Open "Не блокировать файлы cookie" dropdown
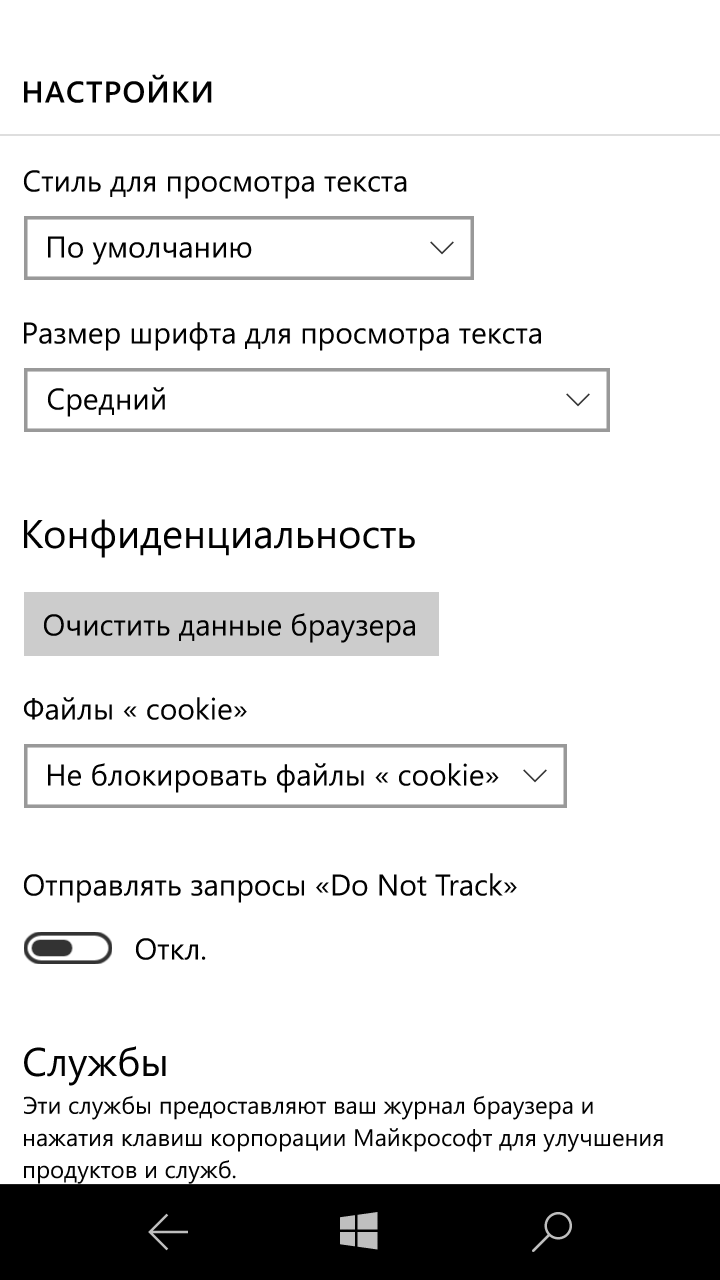This screenshot has width=720, height=1280. click(x=294, y=776)
